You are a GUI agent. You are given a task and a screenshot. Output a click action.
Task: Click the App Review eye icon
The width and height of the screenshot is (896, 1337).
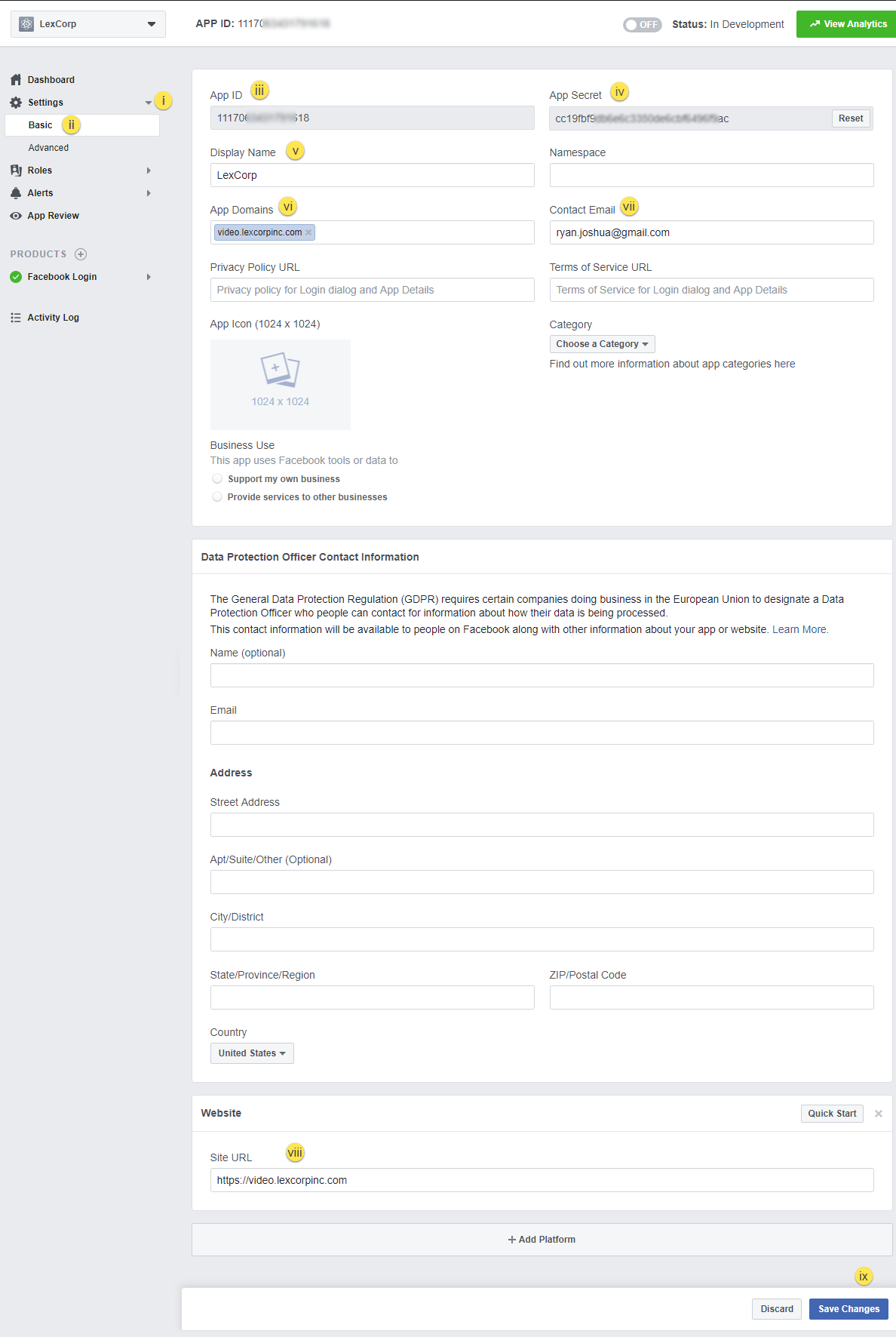tap(16, 216)
